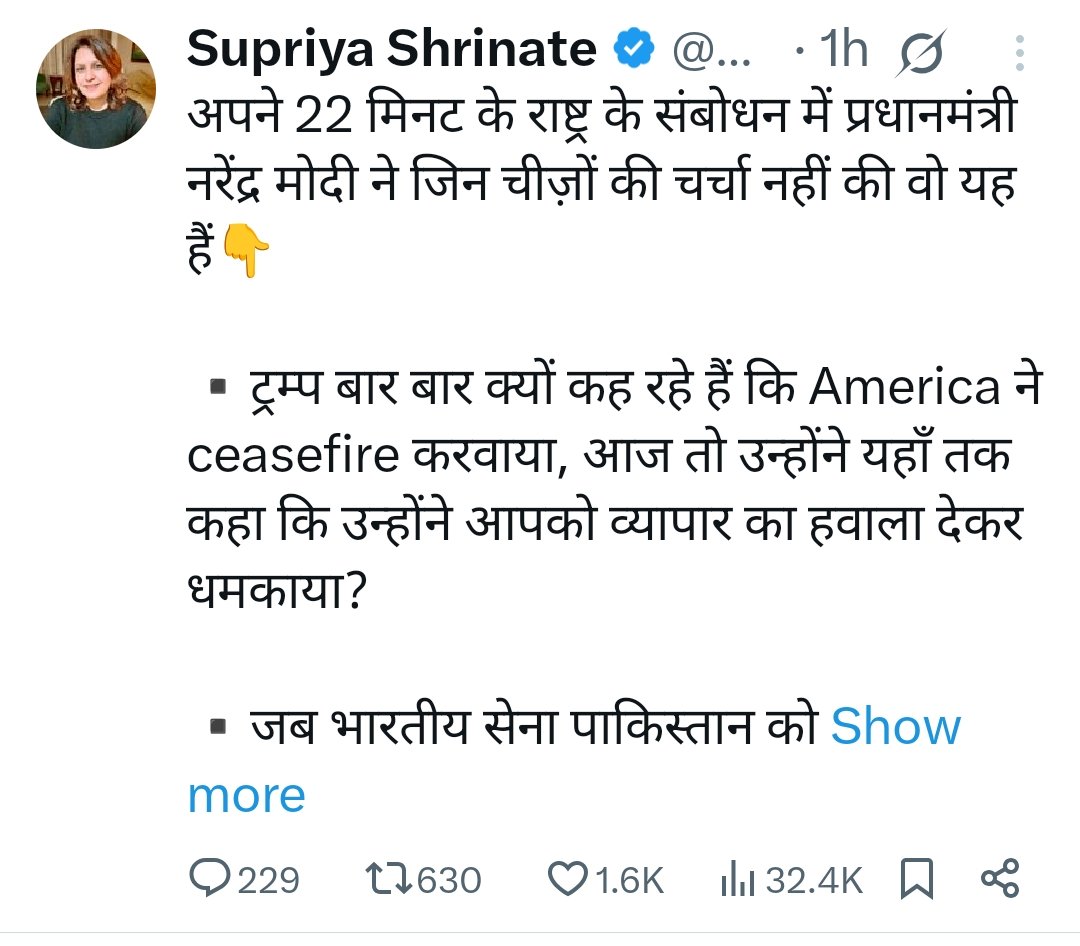
Task: Share the post via share icon
Action: (x=1000, y=879)
